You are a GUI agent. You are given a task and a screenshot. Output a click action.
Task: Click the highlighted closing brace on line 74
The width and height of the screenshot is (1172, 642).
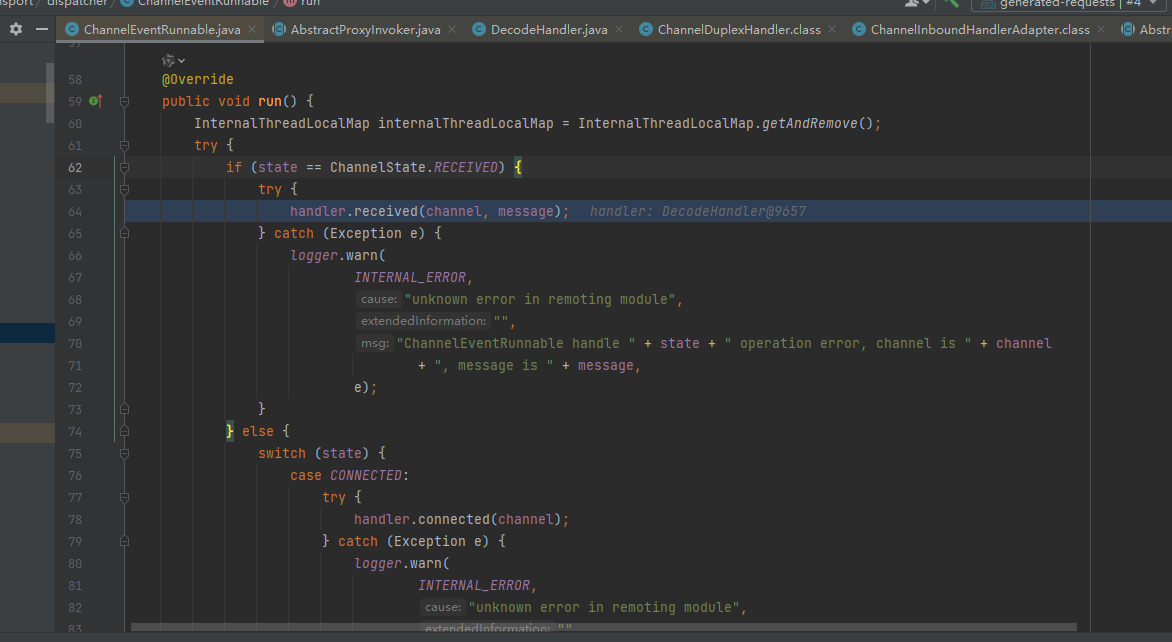coord(229,431)
